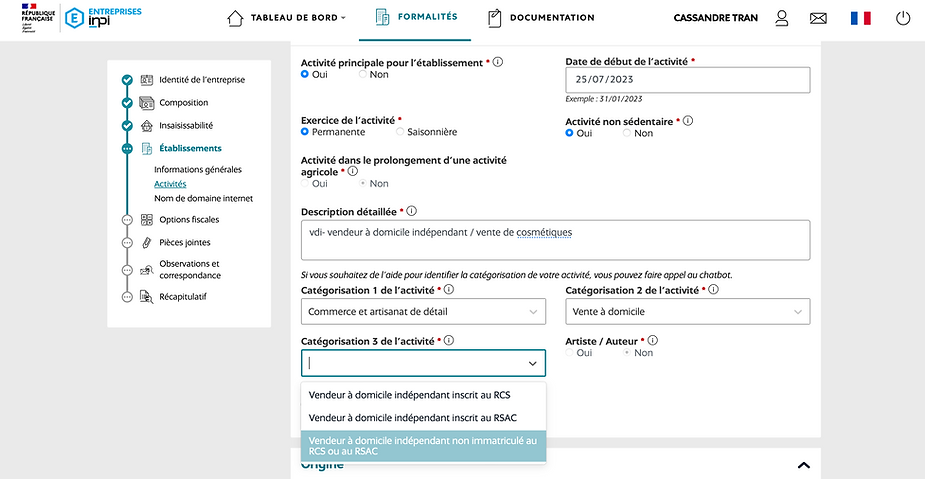Open the Tableau de bord menu
Image resolution: width=925 pixels, height=479 pixels.
[286, 17]
